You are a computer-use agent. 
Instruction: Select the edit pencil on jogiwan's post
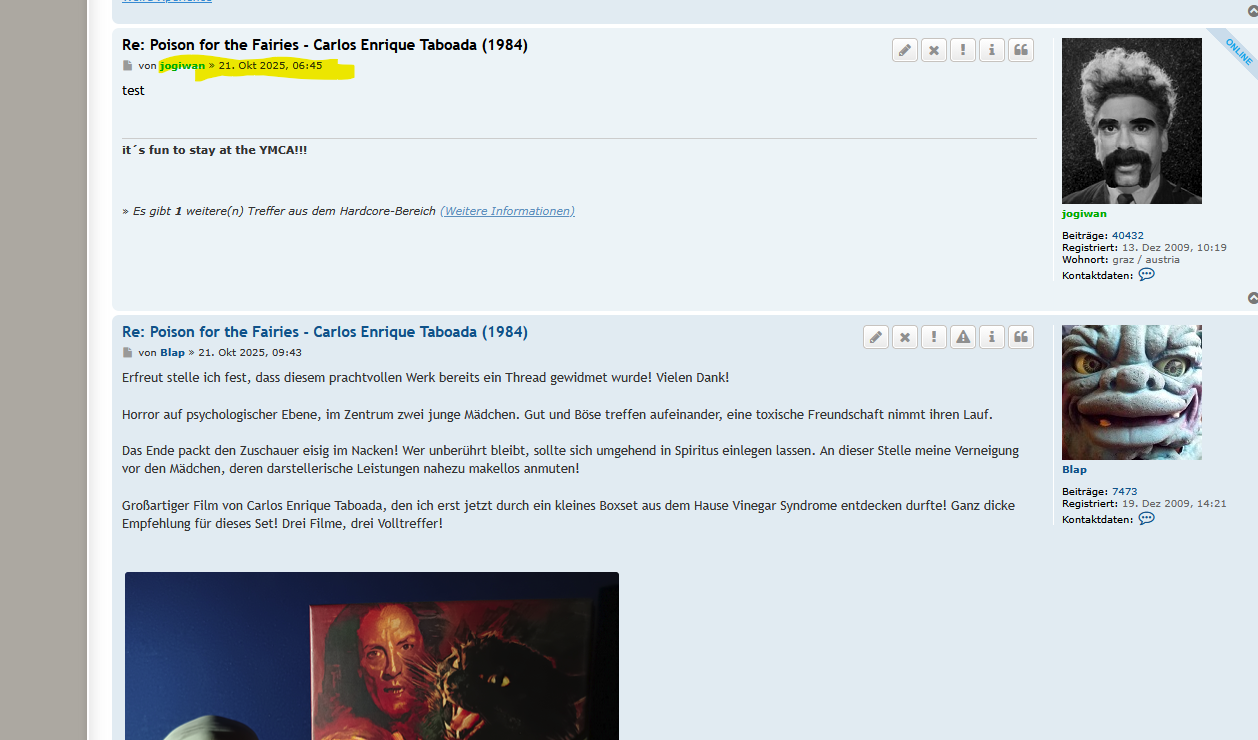click(904, 49)
